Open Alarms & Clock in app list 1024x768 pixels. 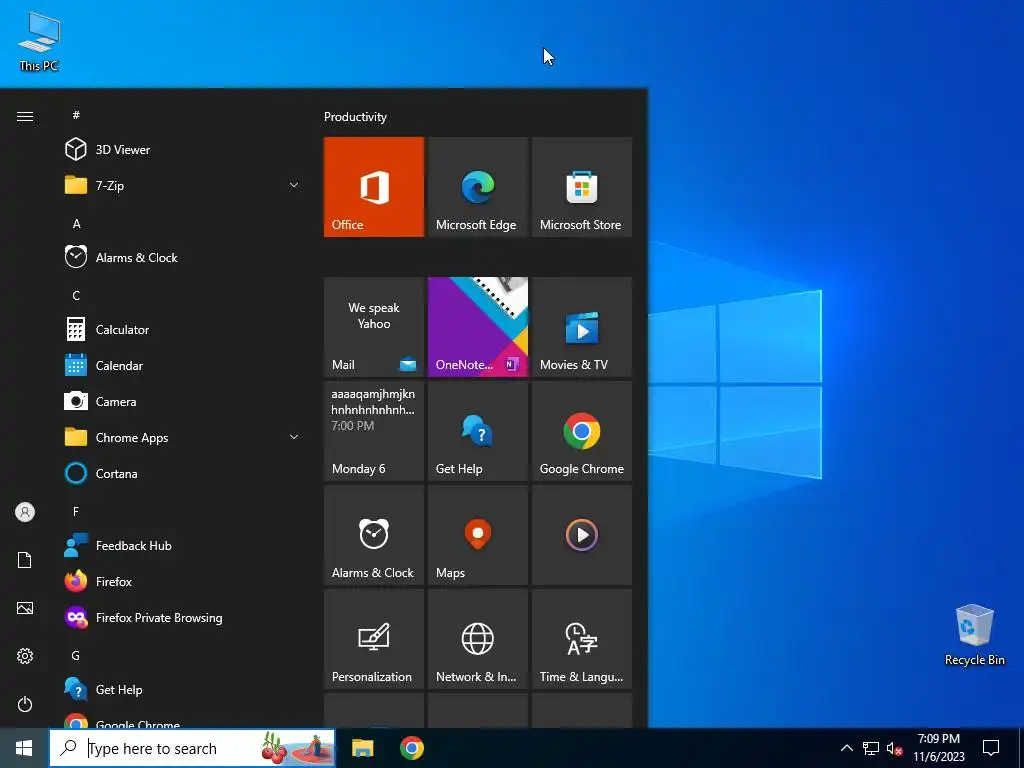(x=183, y=257)
